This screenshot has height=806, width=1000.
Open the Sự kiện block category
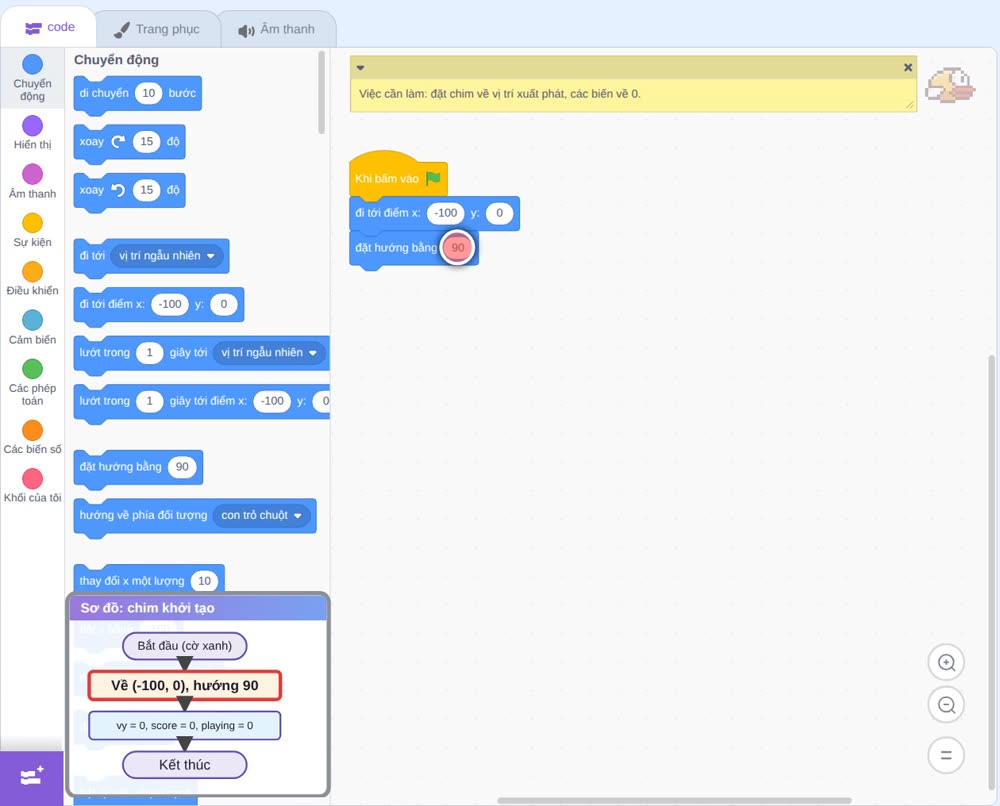click(x=33, y=230)
